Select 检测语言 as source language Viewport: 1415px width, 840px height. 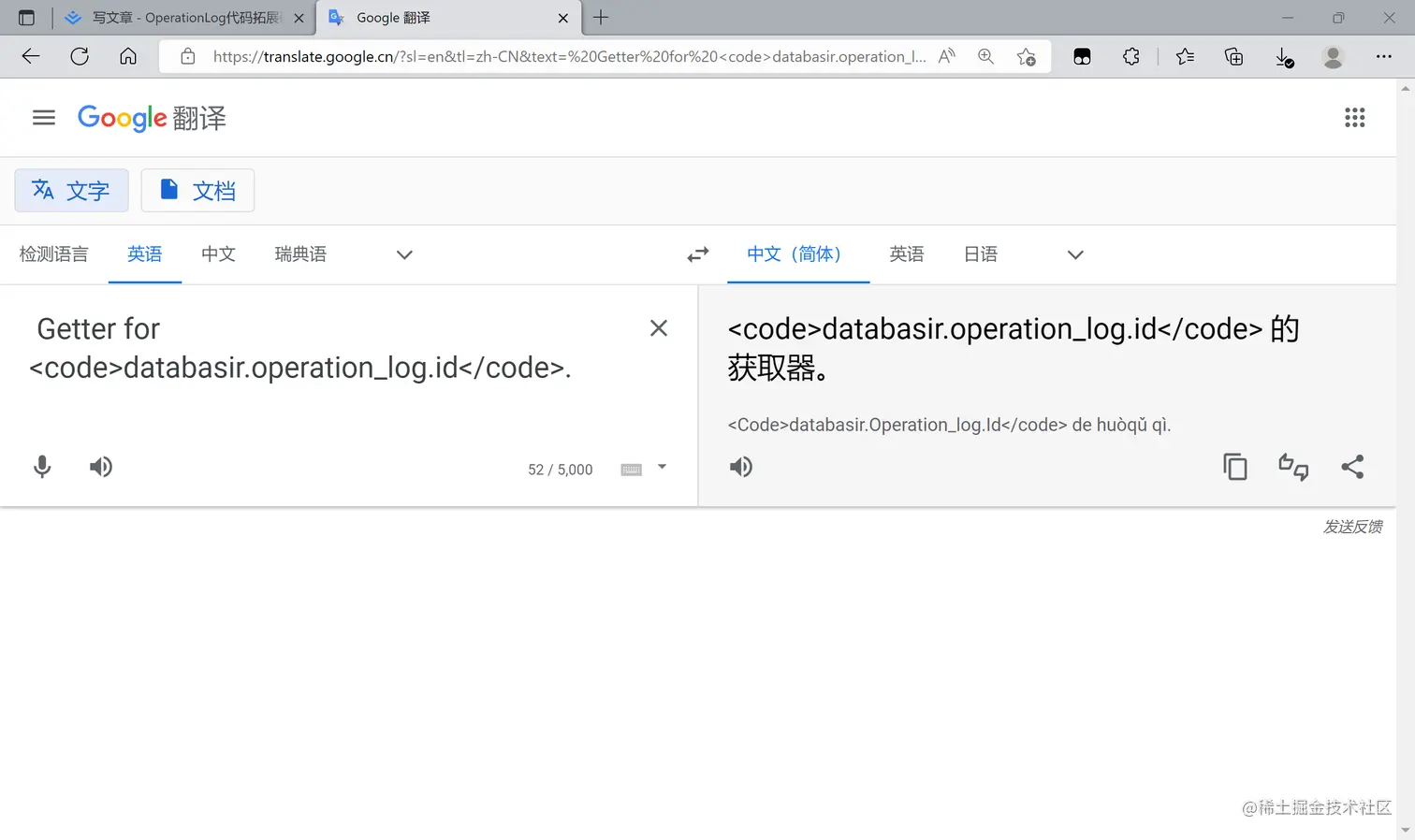pyautogui.click(x=54, y=254)
